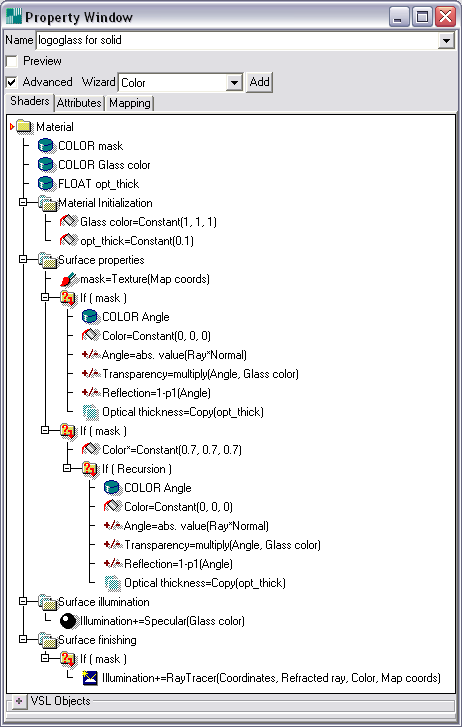
Task: Collapse the Surface illumination node
Action: click(x=23, y=601)
